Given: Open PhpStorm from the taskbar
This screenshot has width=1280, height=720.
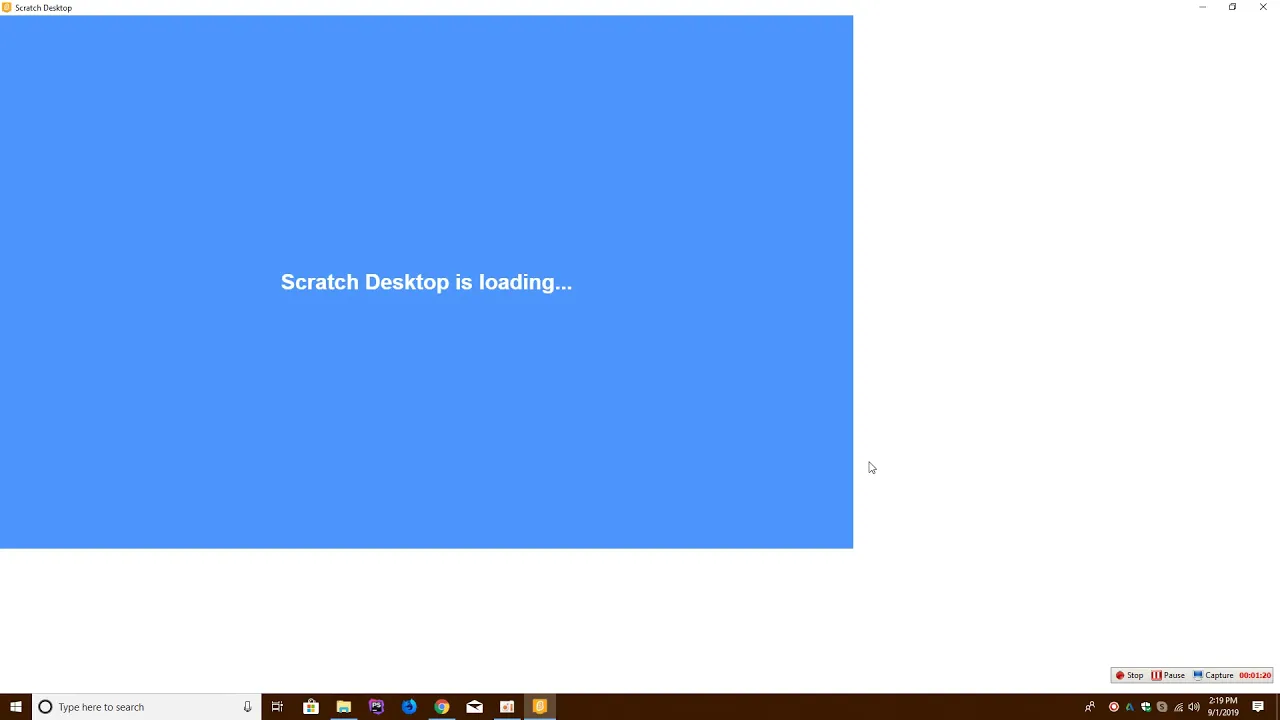Looking at the screenshot, I should point(376,707).
